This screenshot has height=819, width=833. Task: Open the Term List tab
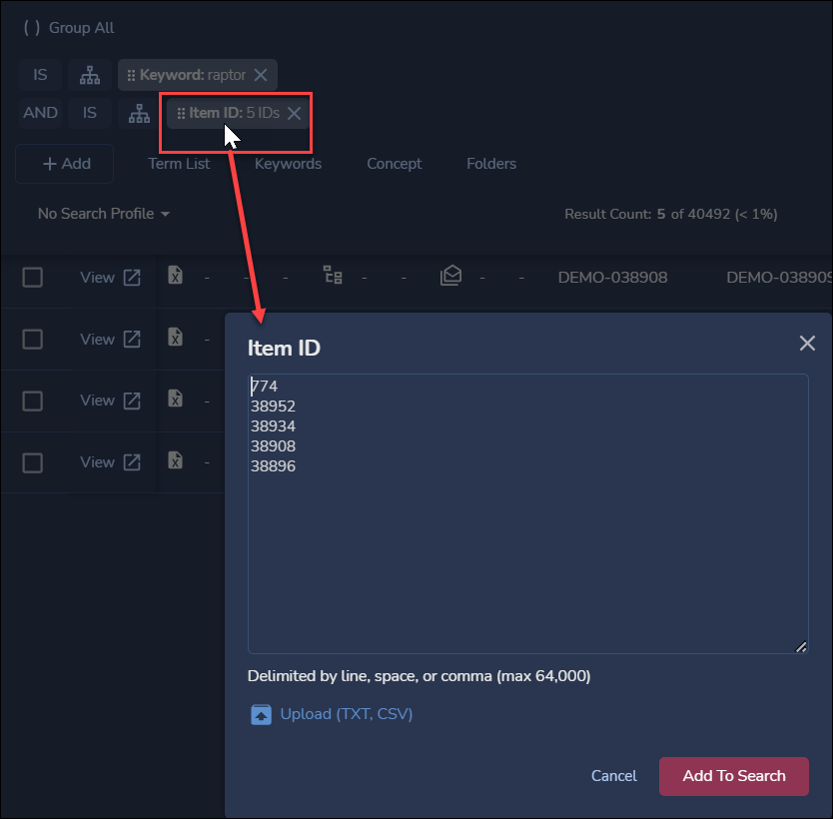click(179, 164)
